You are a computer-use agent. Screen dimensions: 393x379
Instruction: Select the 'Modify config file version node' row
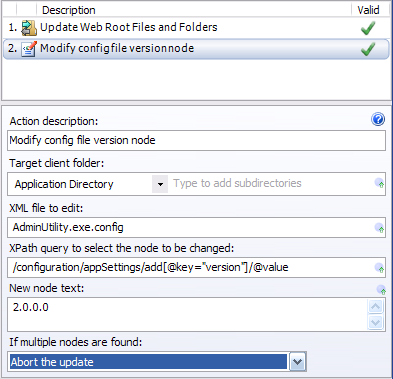pyautogui.click(x=196, y=49)
